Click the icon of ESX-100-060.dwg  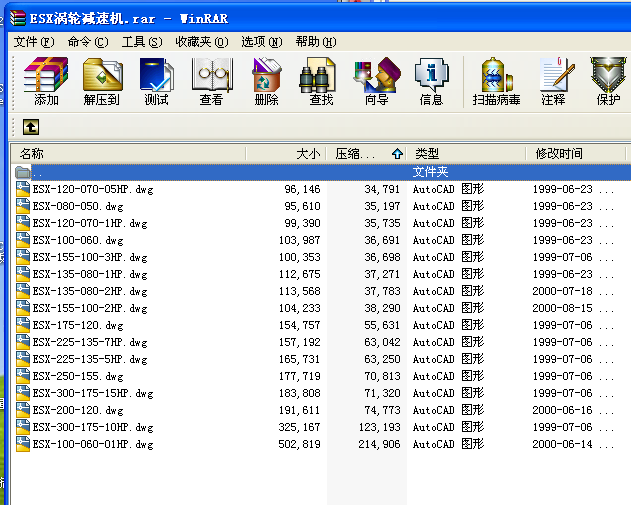pyautogui.click(x=23, y=240)
